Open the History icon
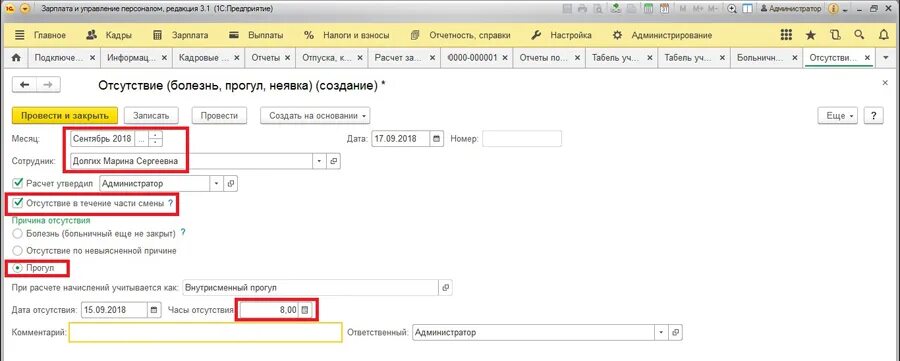Screen dimensions: 900x361 click(x=835, y=35)
